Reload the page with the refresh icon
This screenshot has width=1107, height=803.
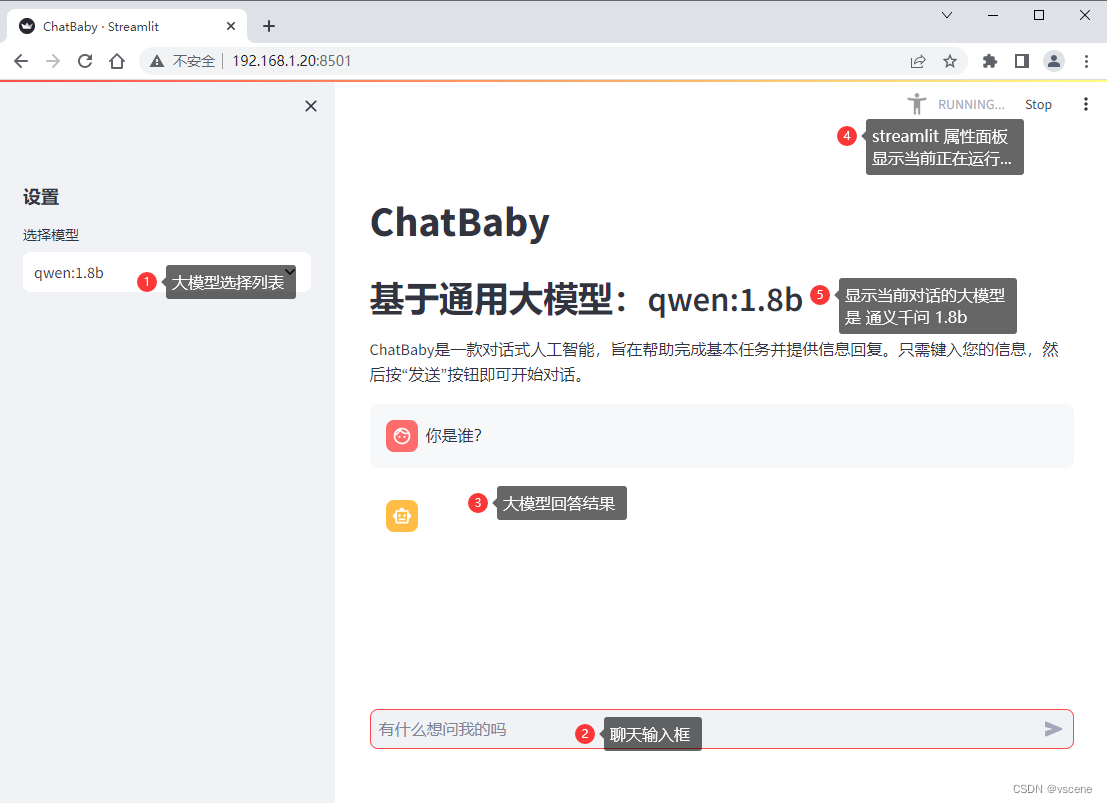click(x=85, y=61)
